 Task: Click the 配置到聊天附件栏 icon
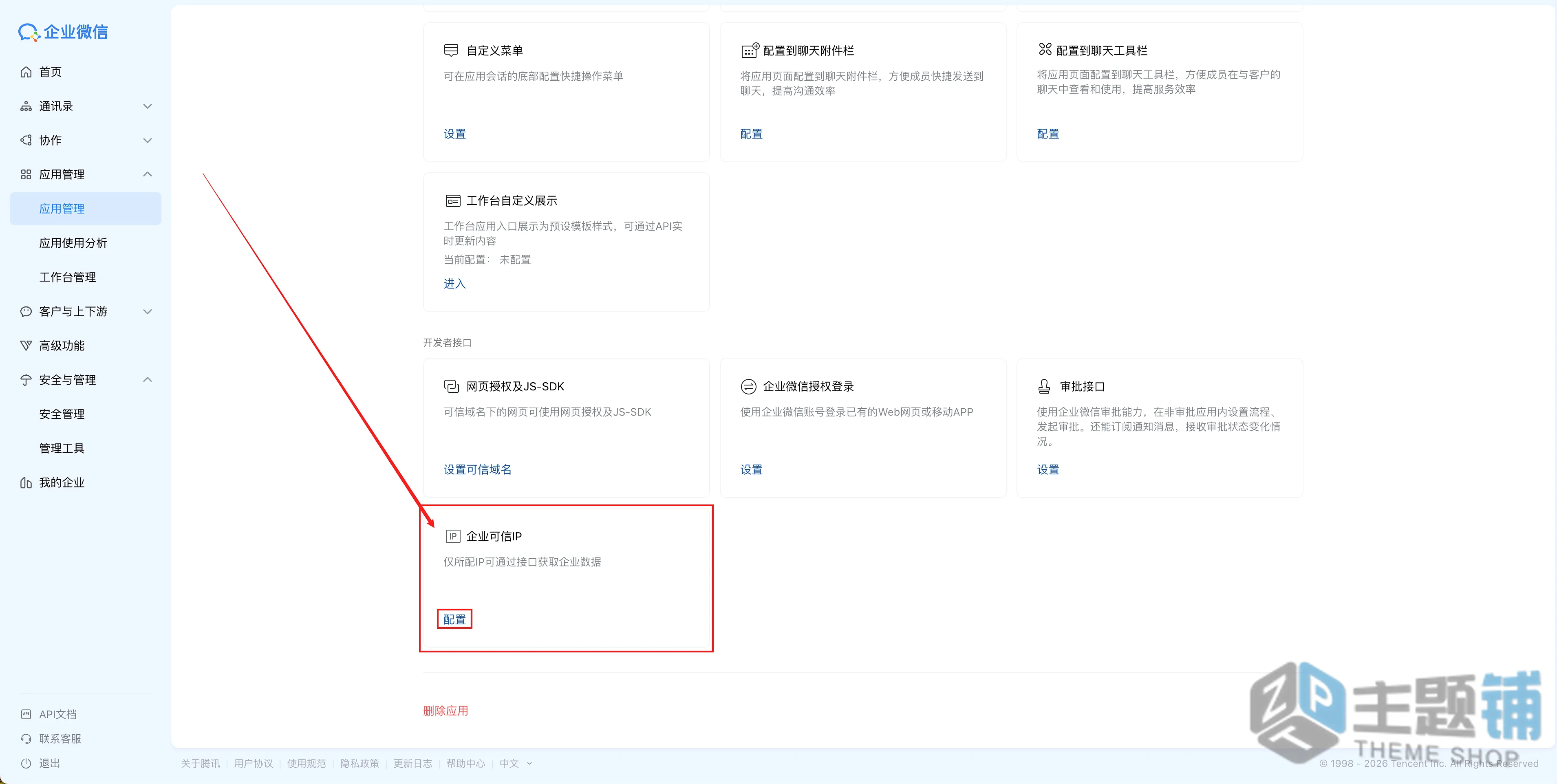coord(750,50)
